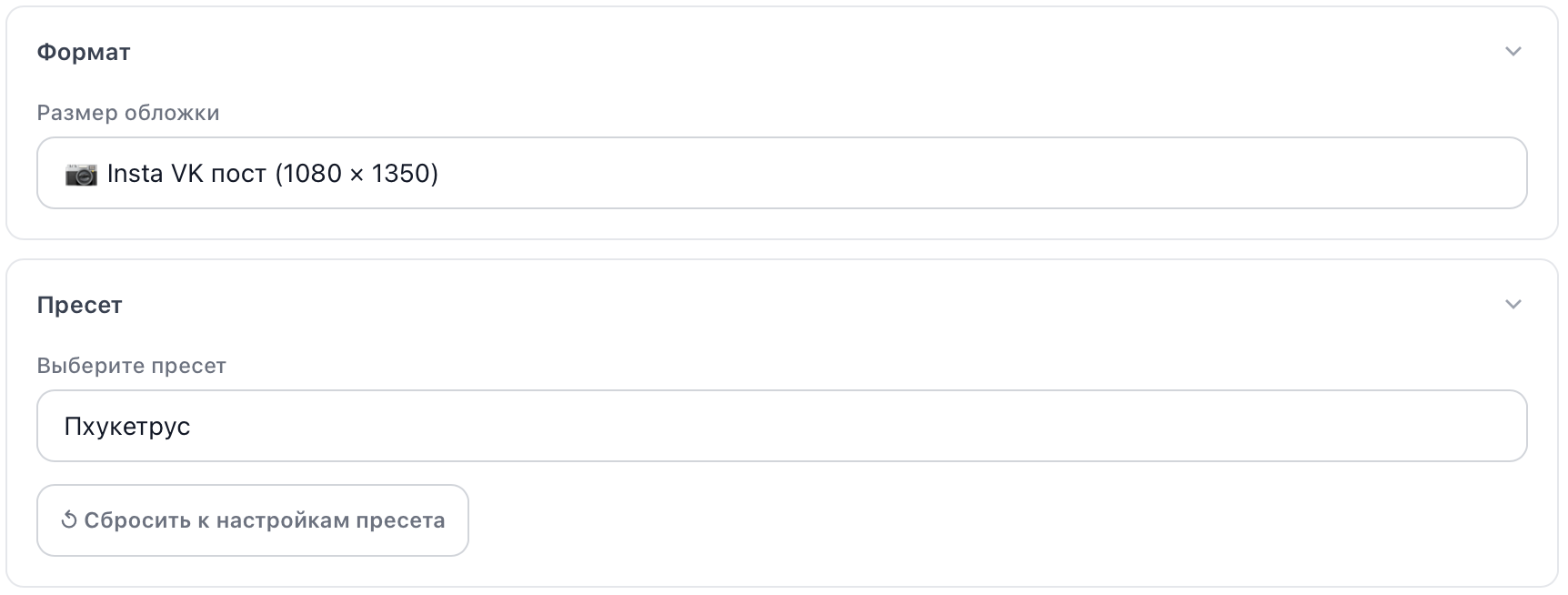
Task: Click the Пхукетрус preset value
Action: [127, 427]
